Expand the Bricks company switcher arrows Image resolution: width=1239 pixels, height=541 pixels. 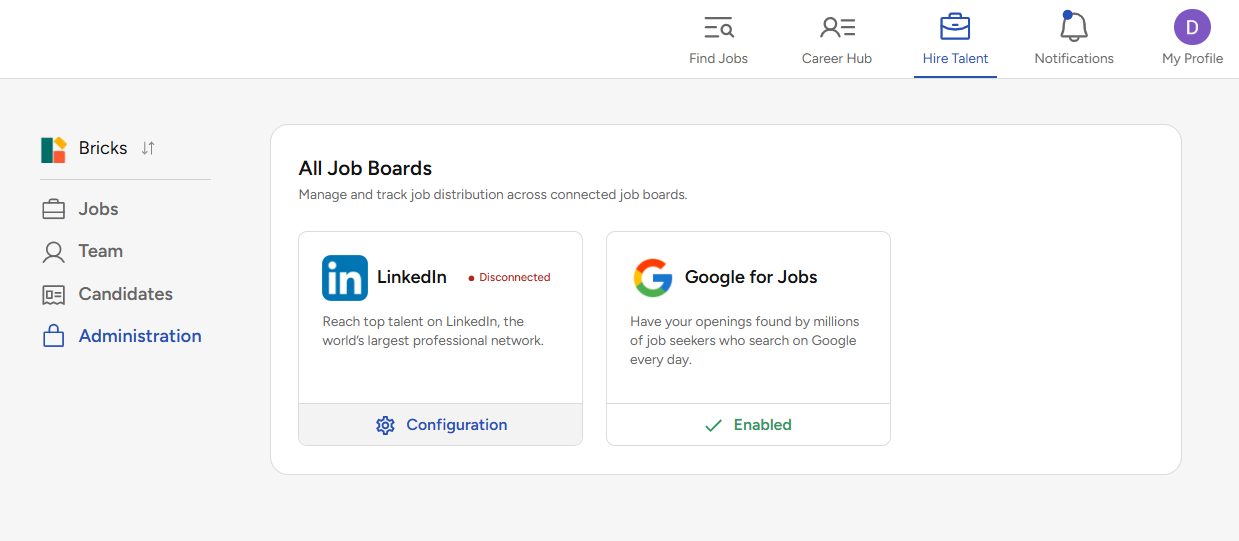click(148, 148)
